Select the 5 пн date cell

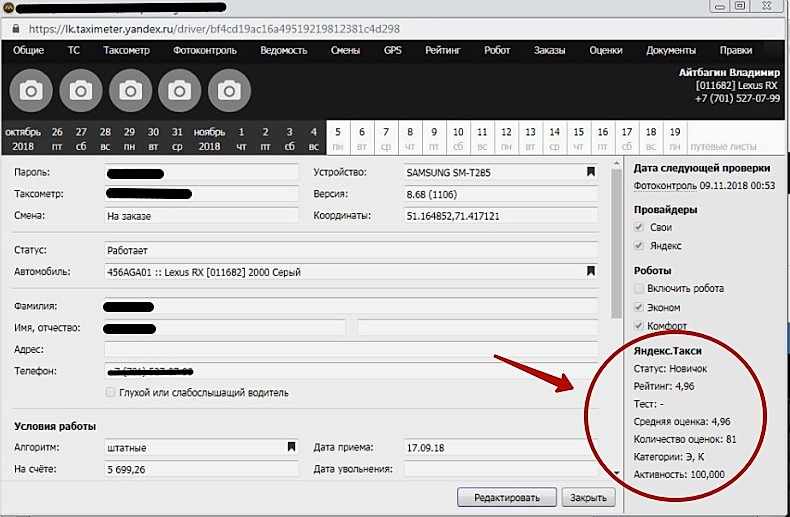click(338, 139)
